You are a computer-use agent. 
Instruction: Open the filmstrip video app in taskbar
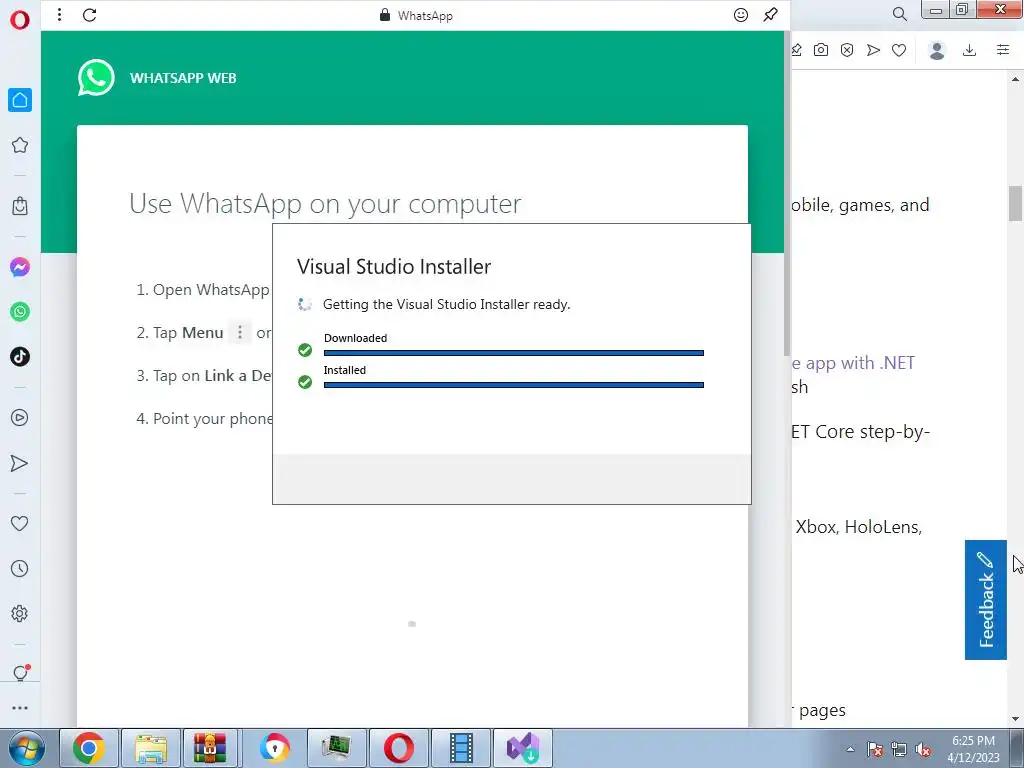[461, 748]
